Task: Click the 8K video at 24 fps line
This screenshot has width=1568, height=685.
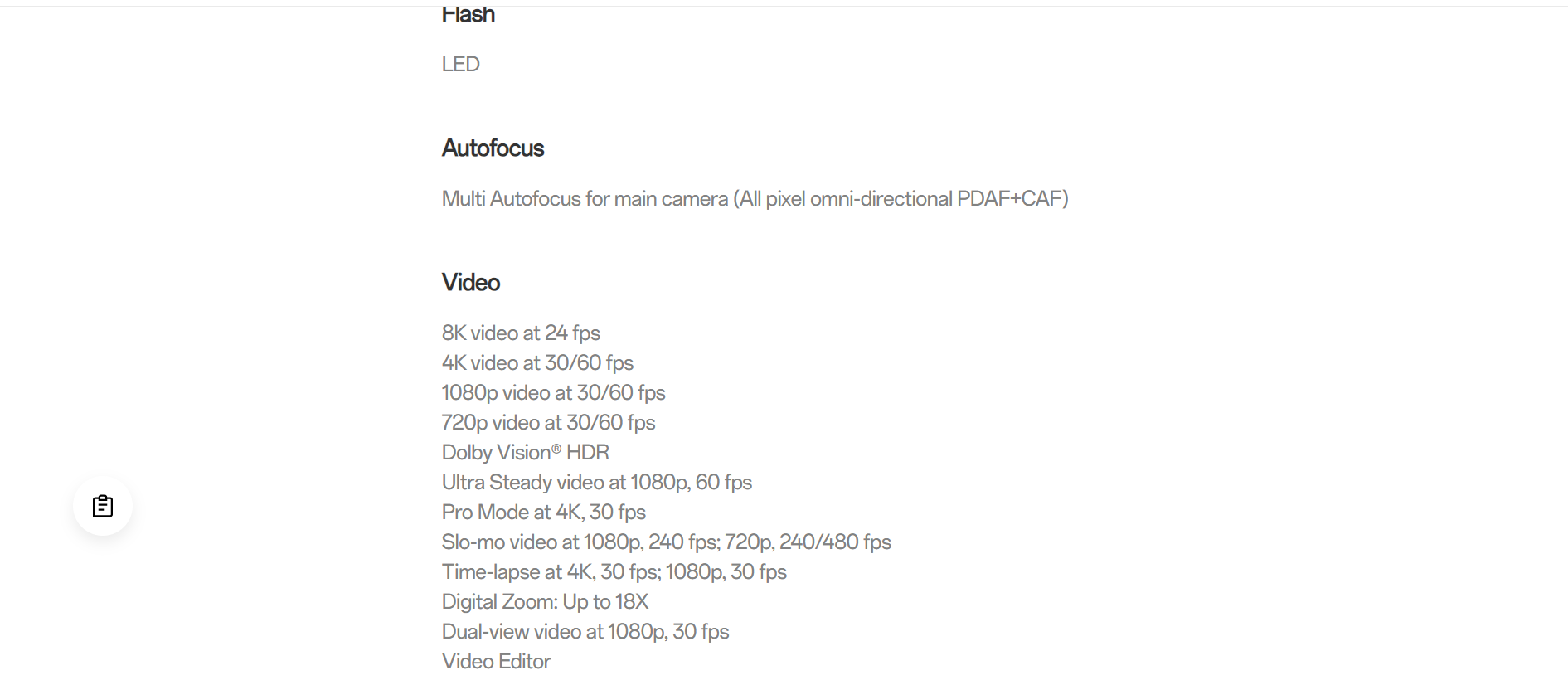Action: pyautogui.click(x=521, y=333)
